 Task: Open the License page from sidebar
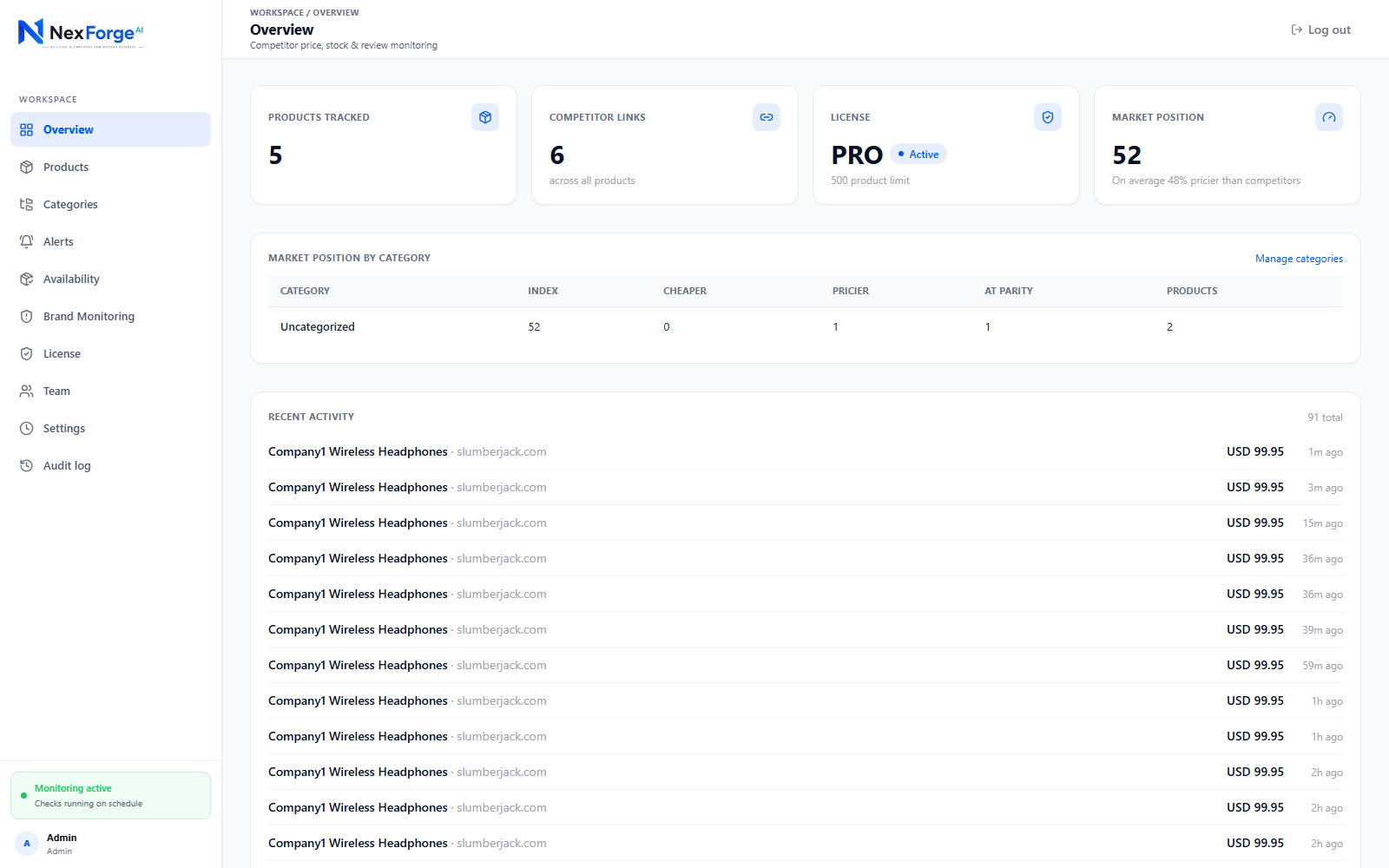click(110, 353)
